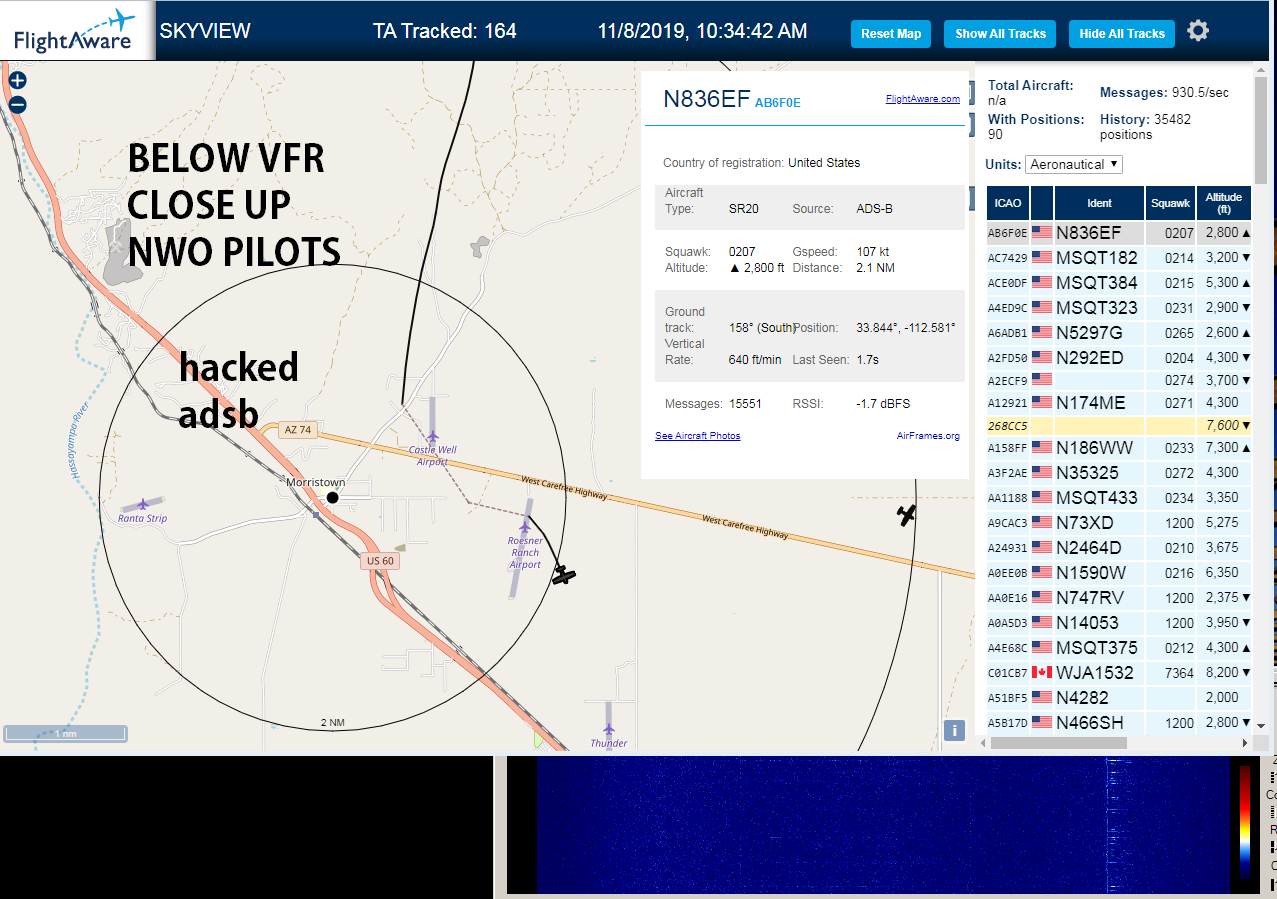
Task: Click the US 60 highway shield
Action: click(379, 561)
